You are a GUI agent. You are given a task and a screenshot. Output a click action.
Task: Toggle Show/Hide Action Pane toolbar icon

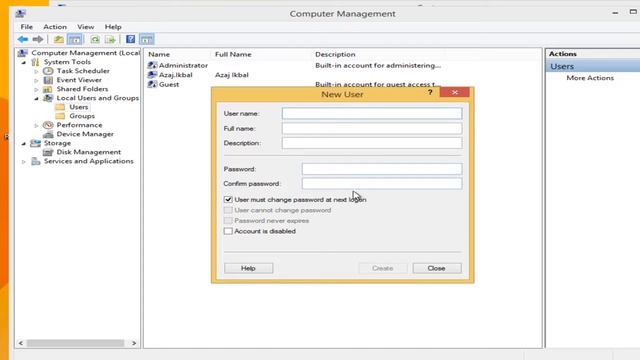click(147, 39)
